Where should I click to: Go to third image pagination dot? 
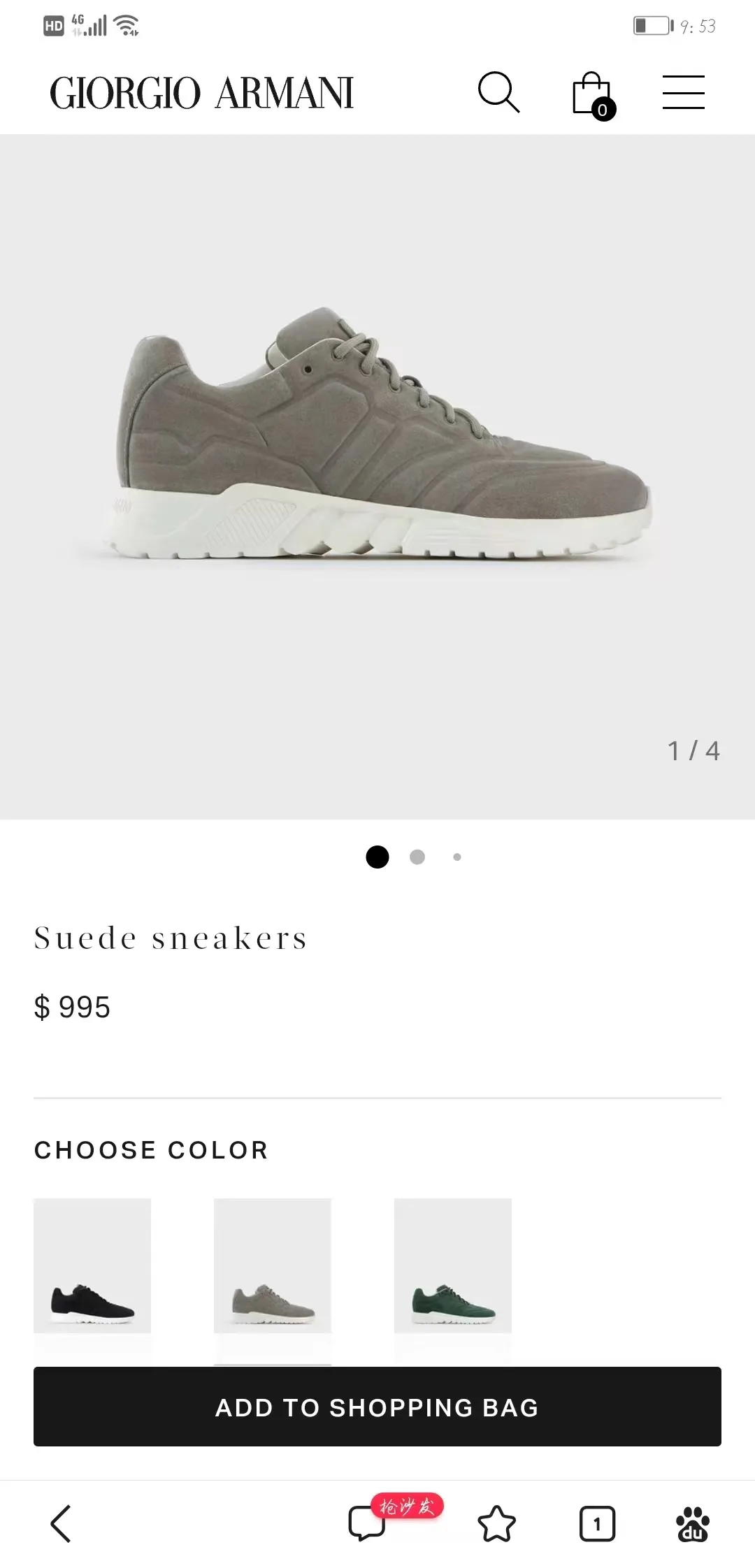(457, 857)
